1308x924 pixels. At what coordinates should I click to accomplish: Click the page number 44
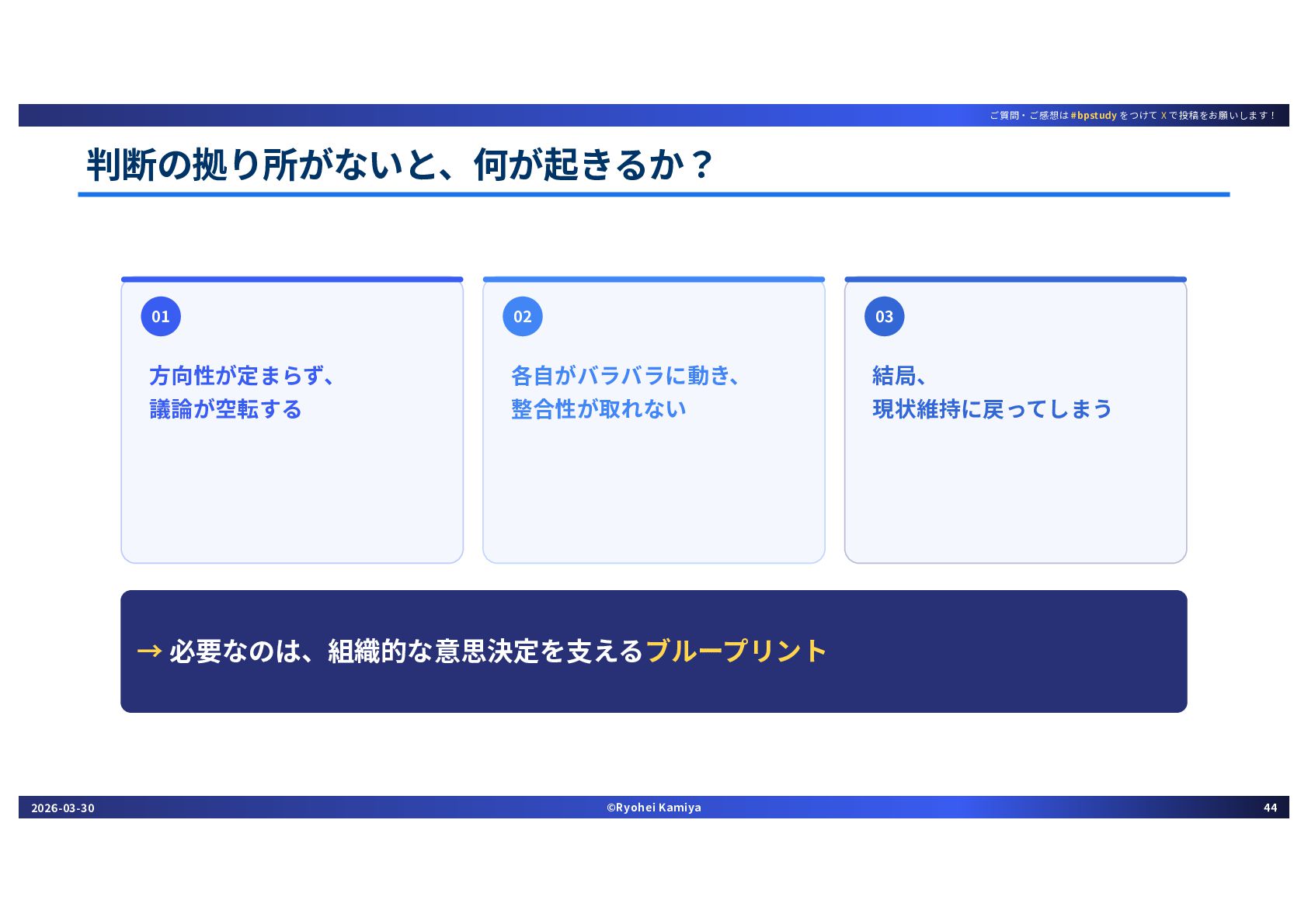point(1271,808)
